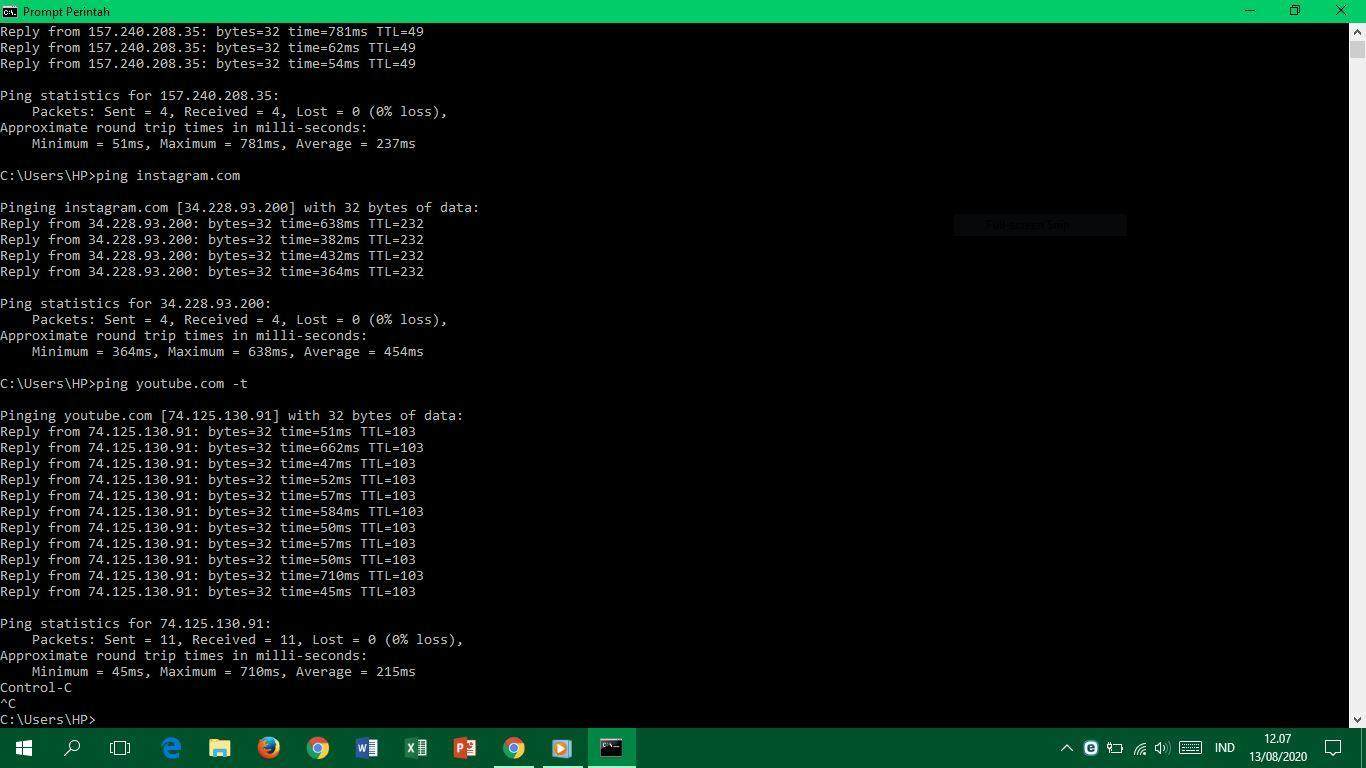Check battery power status icon
Screen dimensions: 1366x768
click(1115, 748)
